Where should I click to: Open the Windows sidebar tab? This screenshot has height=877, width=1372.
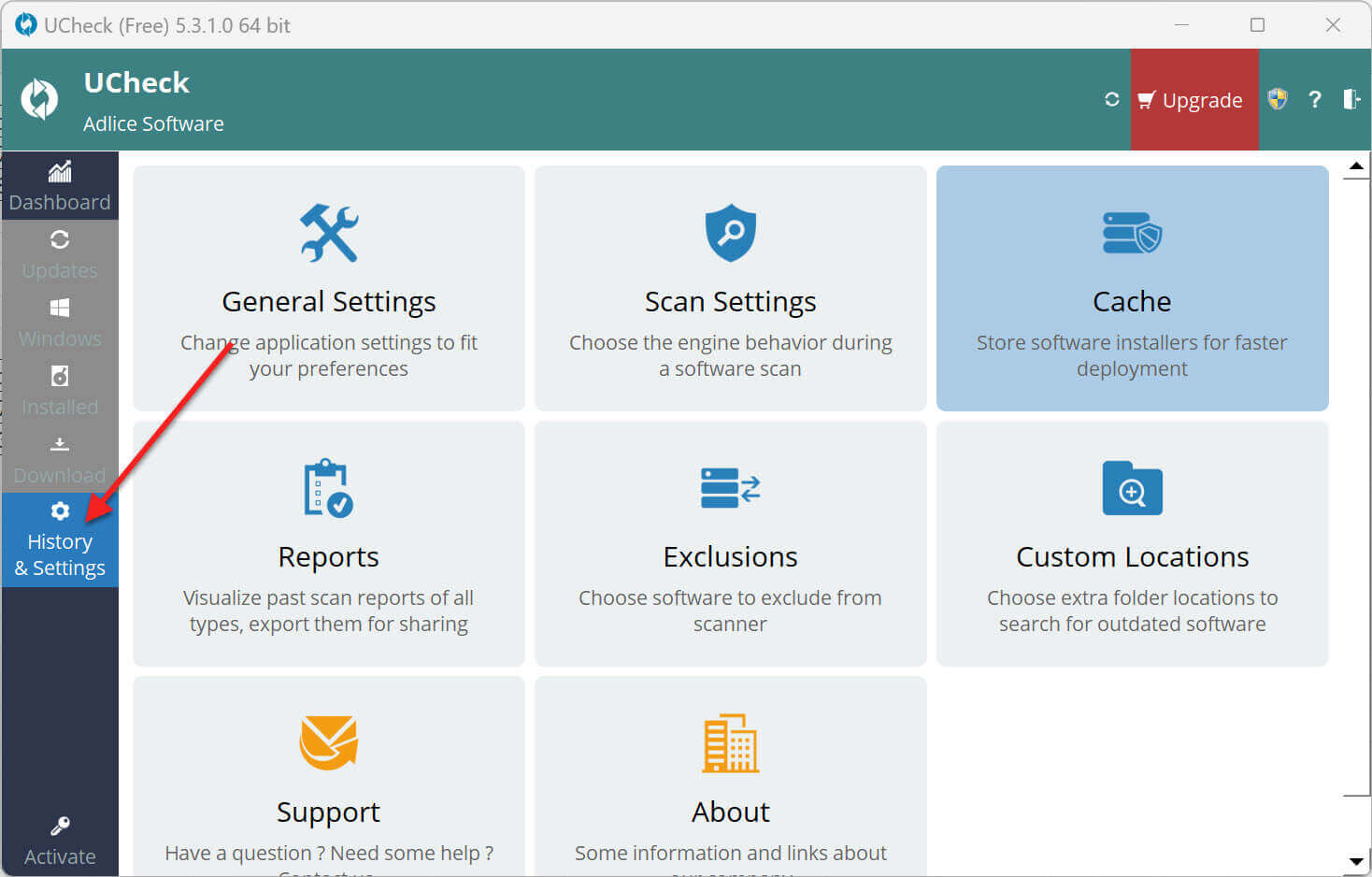click(60, 323)
